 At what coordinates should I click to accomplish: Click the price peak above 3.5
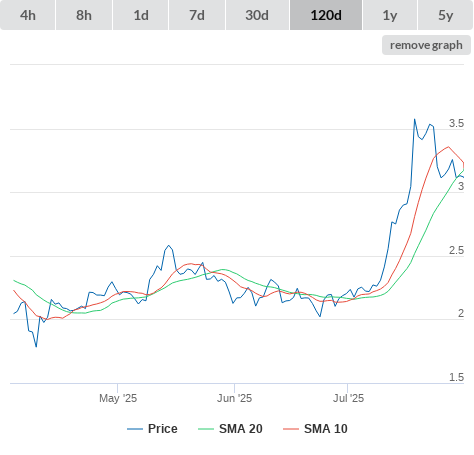[415, 119]
